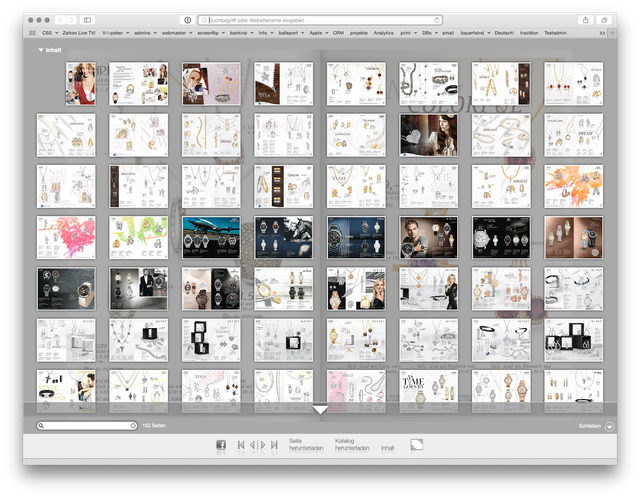Open the Apple bookmarks folder dropdown
This screenshot has height=498, width=640.
(318, 33)
